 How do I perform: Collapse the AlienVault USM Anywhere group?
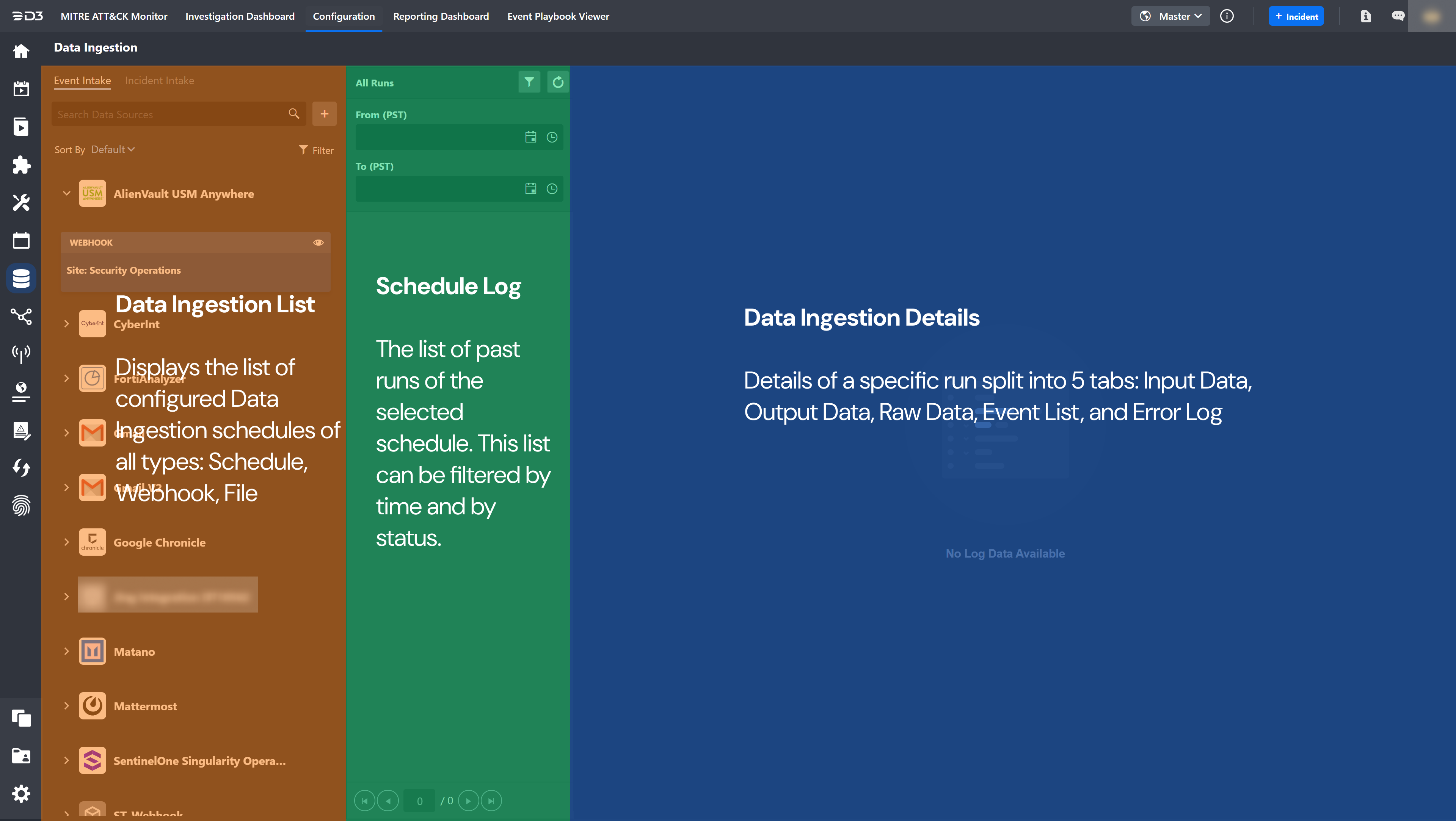(x=67, y=193)
